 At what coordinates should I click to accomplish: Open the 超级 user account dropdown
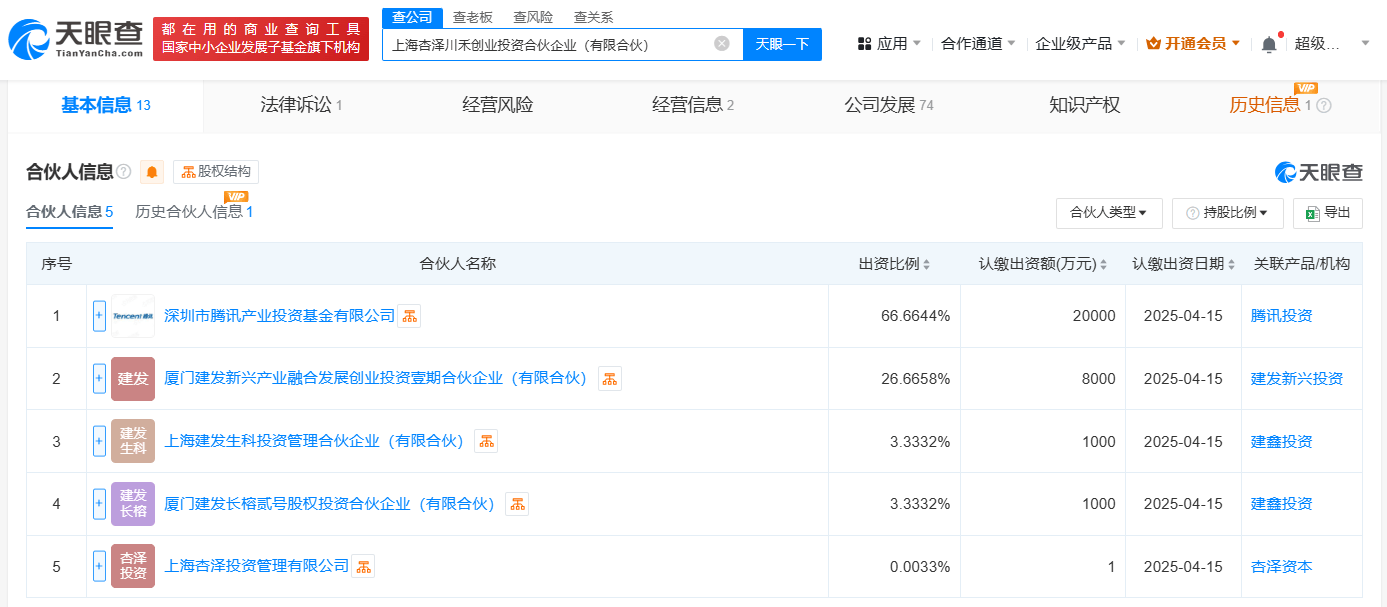point(1332,44)
